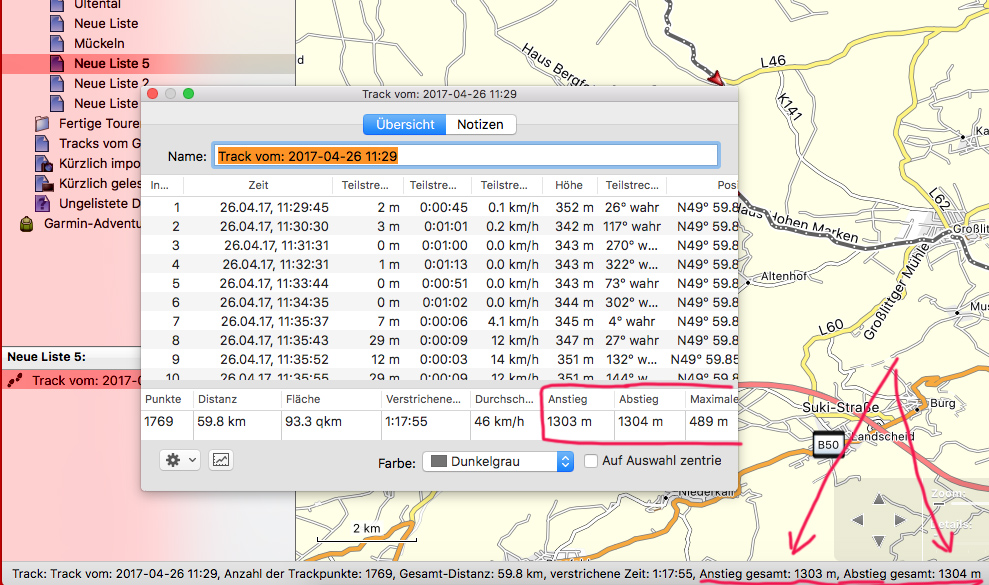Click the Garmin-Adventures backpack icon

pos(26,223)
